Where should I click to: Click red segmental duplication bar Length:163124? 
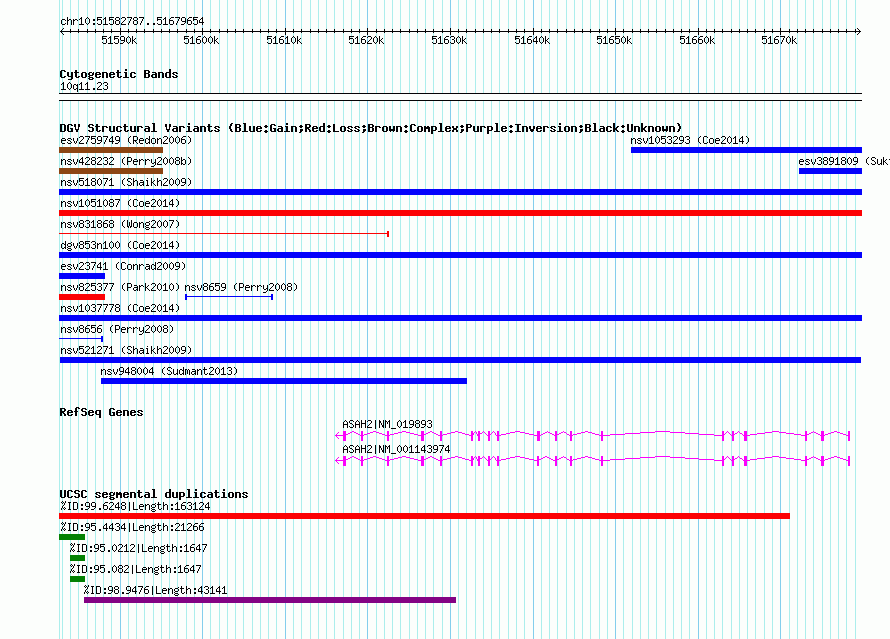click(x=425, y=516)
